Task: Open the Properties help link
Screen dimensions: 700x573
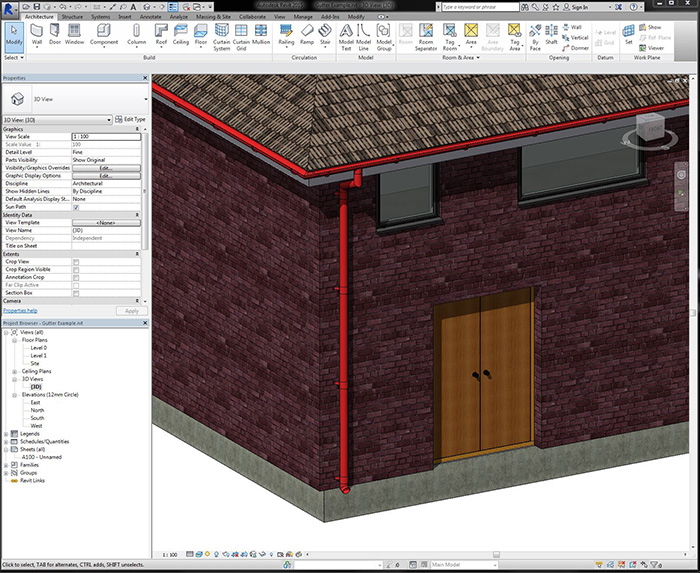Action: [19, 311]
